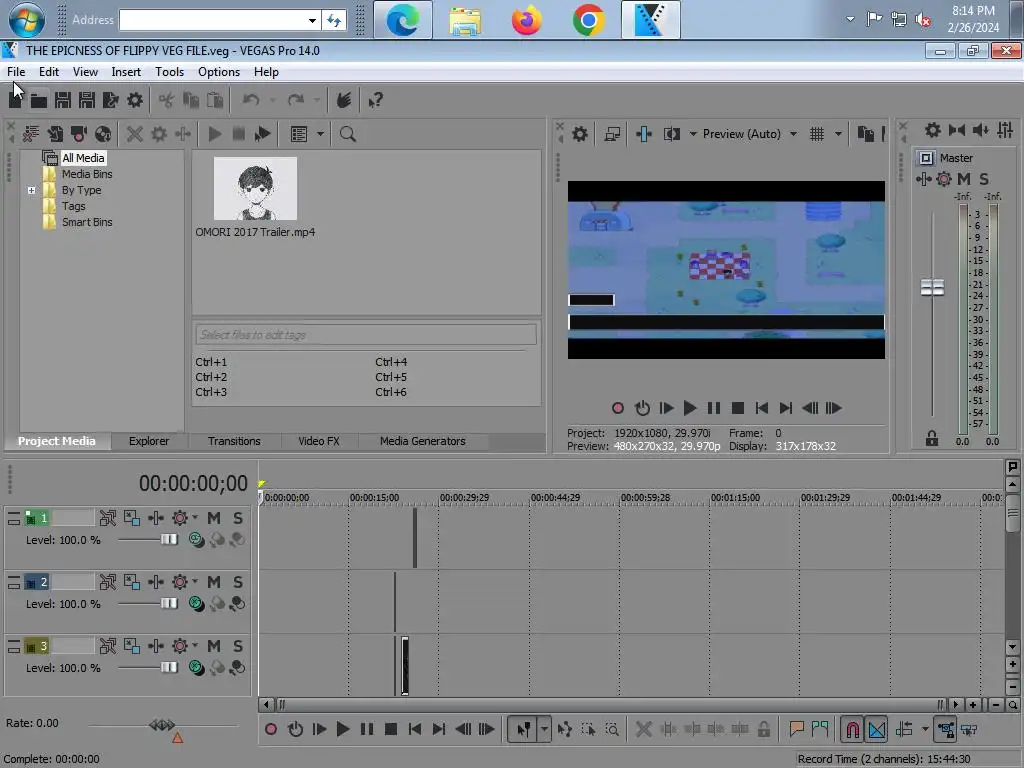Open the Tools menu
Viewport: 1024px width, 768px height.
(169, 72)
